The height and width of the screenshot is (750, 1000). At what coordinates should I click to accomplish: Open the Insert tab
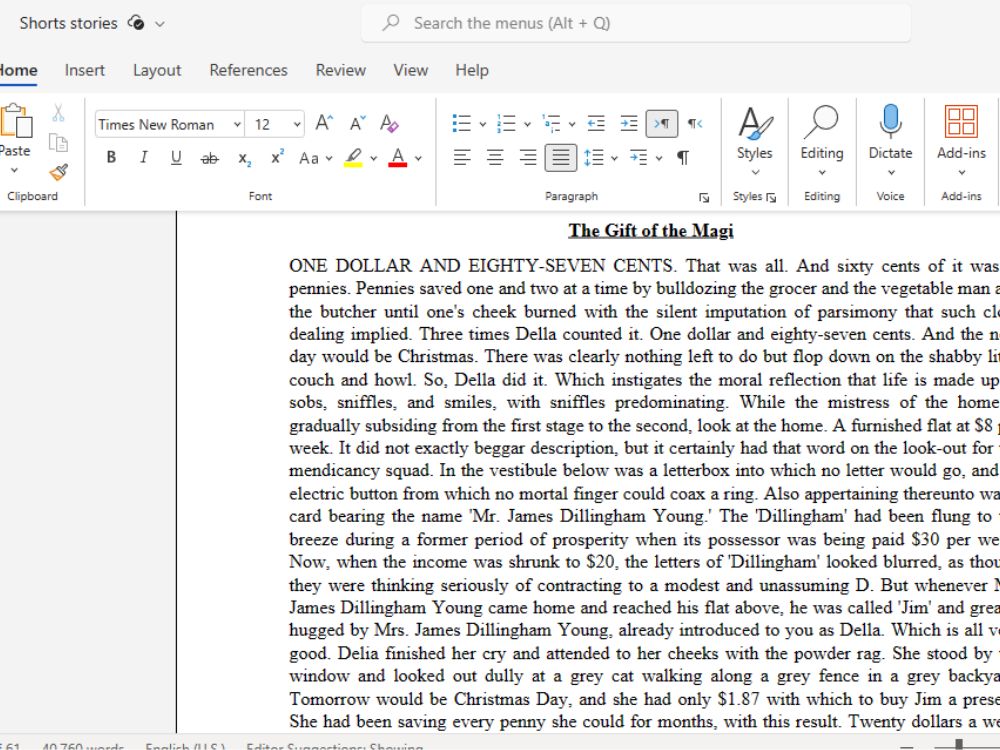84,70
